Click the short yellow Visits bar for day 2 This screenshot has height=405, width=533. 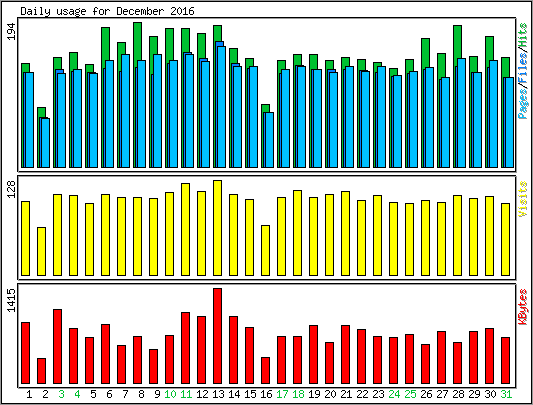[x=41, y=251]
